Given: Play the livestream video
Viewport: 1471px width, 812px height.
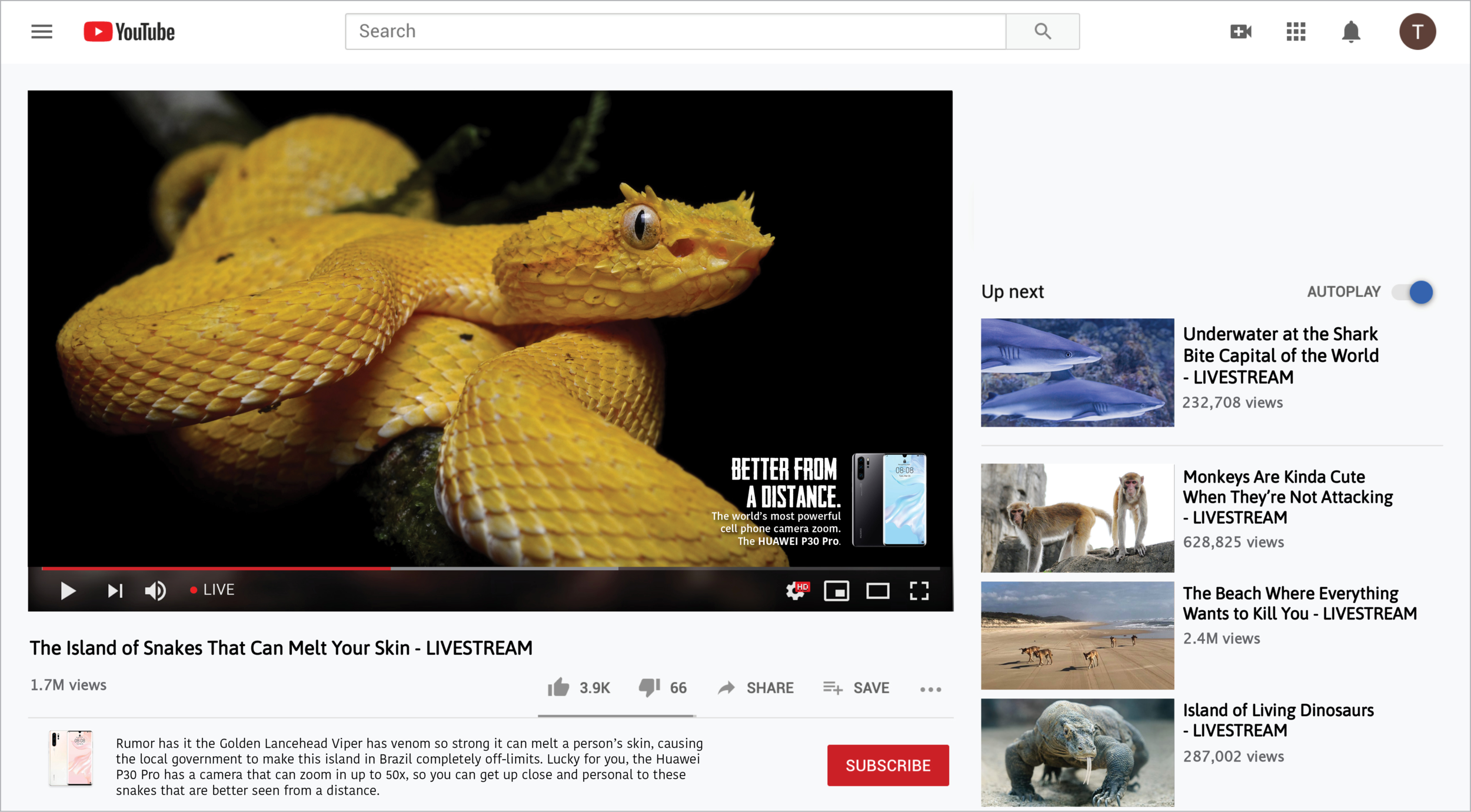Looking at the screenshot, I should (68, 590).
